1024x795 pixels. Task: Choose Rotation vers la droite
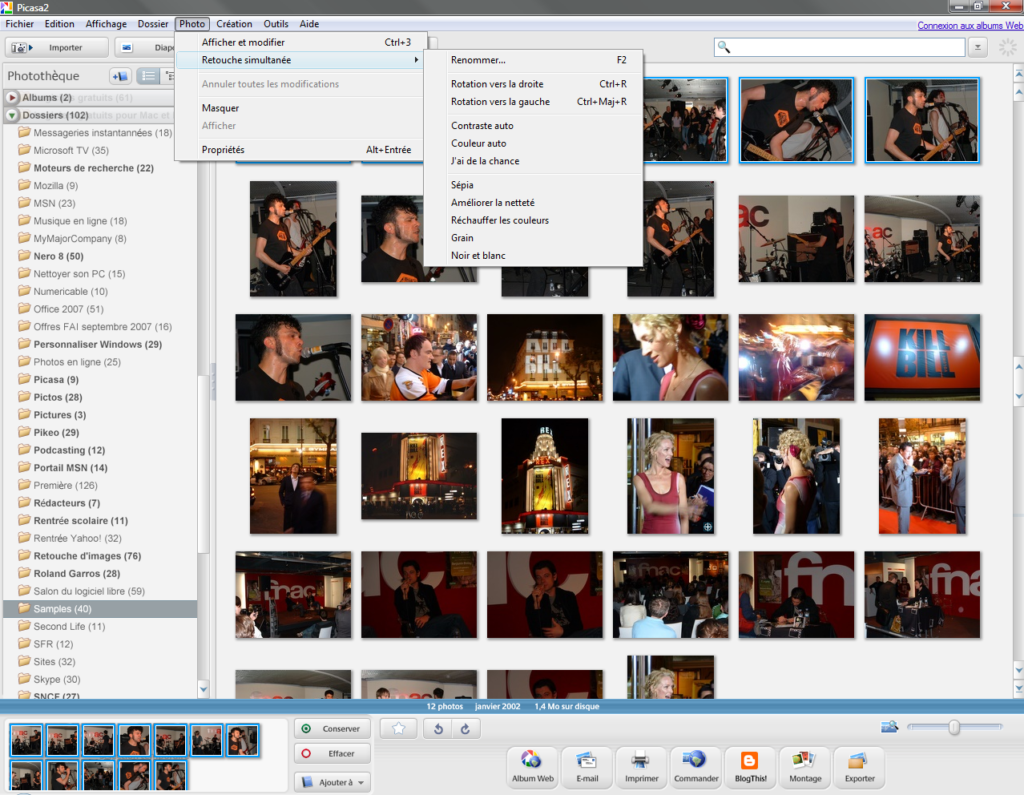pos(533,84)
